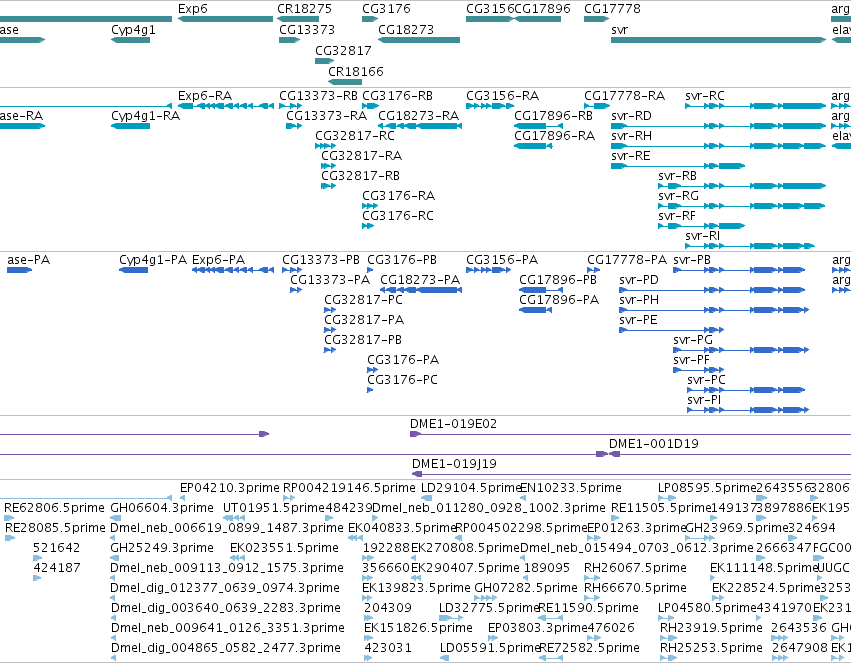Select the Exp6-PA protein label
This screenshot has height=663, width=851.
[x=219, y=260]
